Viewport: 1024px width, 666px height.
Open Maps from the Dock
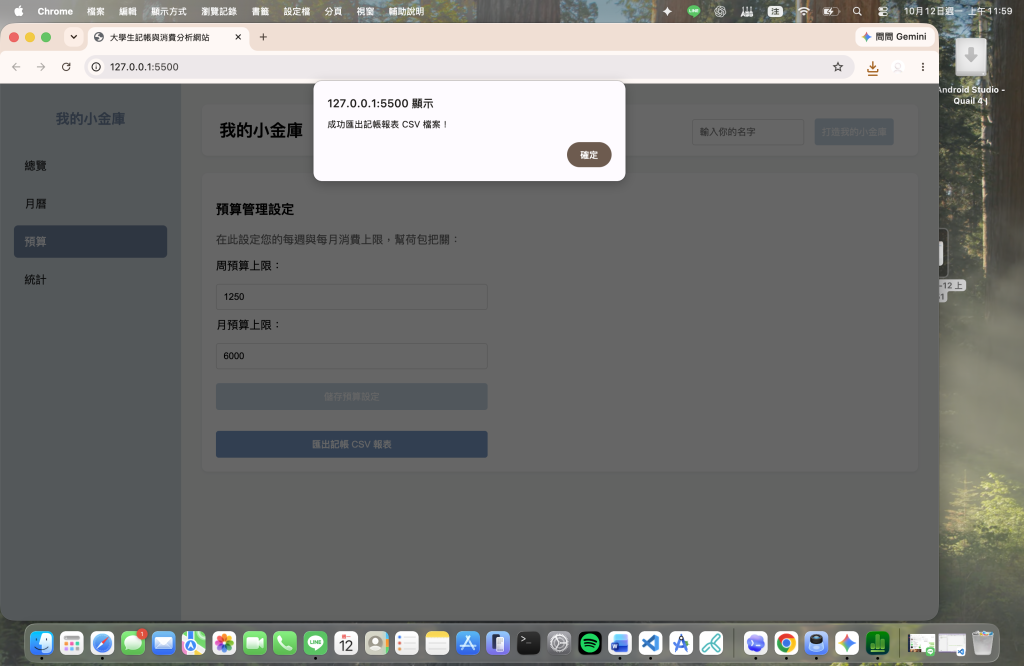(x=194, y=643)
